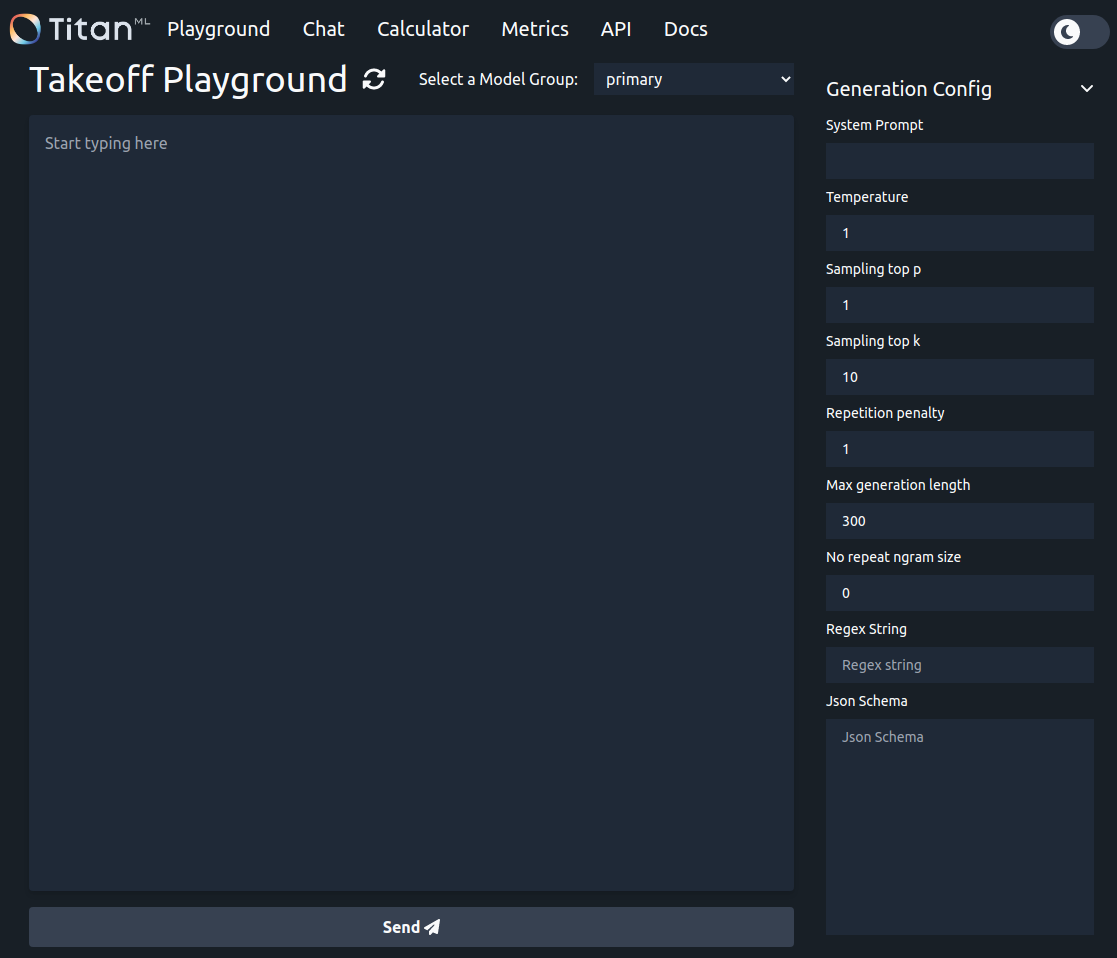Open the Model Group selection dropdown
The image size is (1117, 958).
[694, 79]
